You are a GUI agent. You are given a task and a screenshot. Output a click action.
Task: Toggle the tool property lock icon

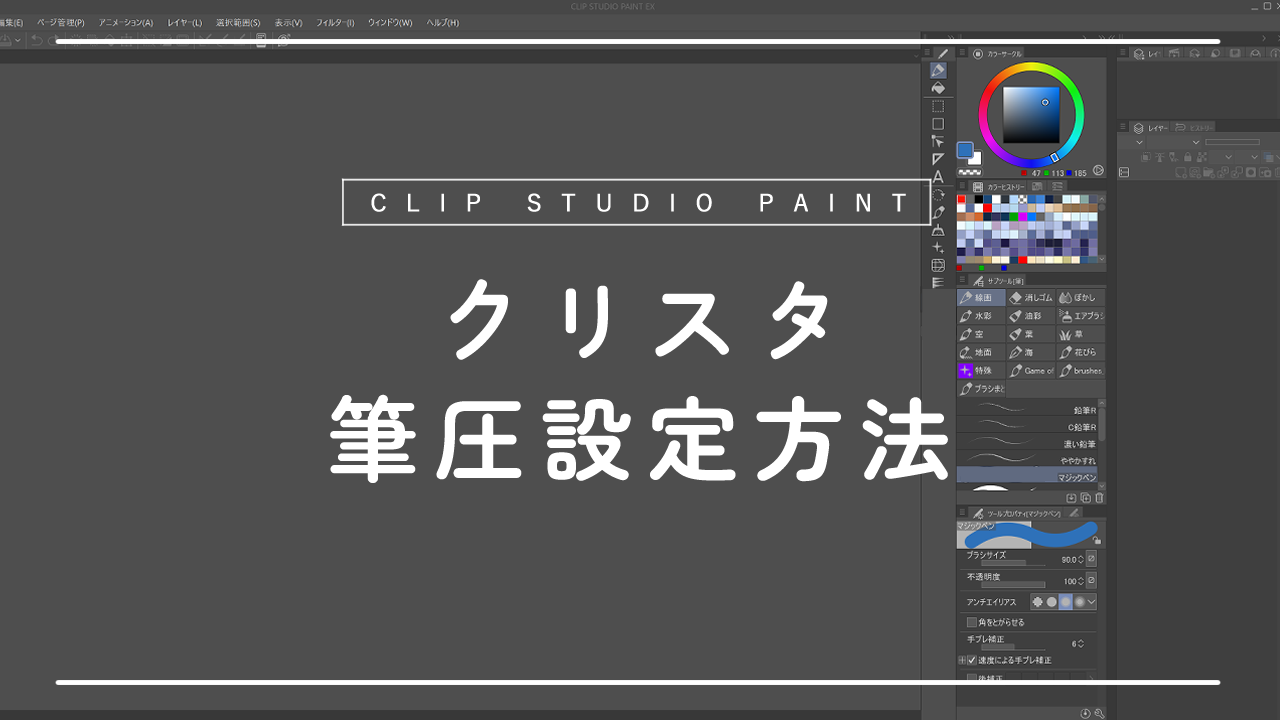tap(1097, 540)
